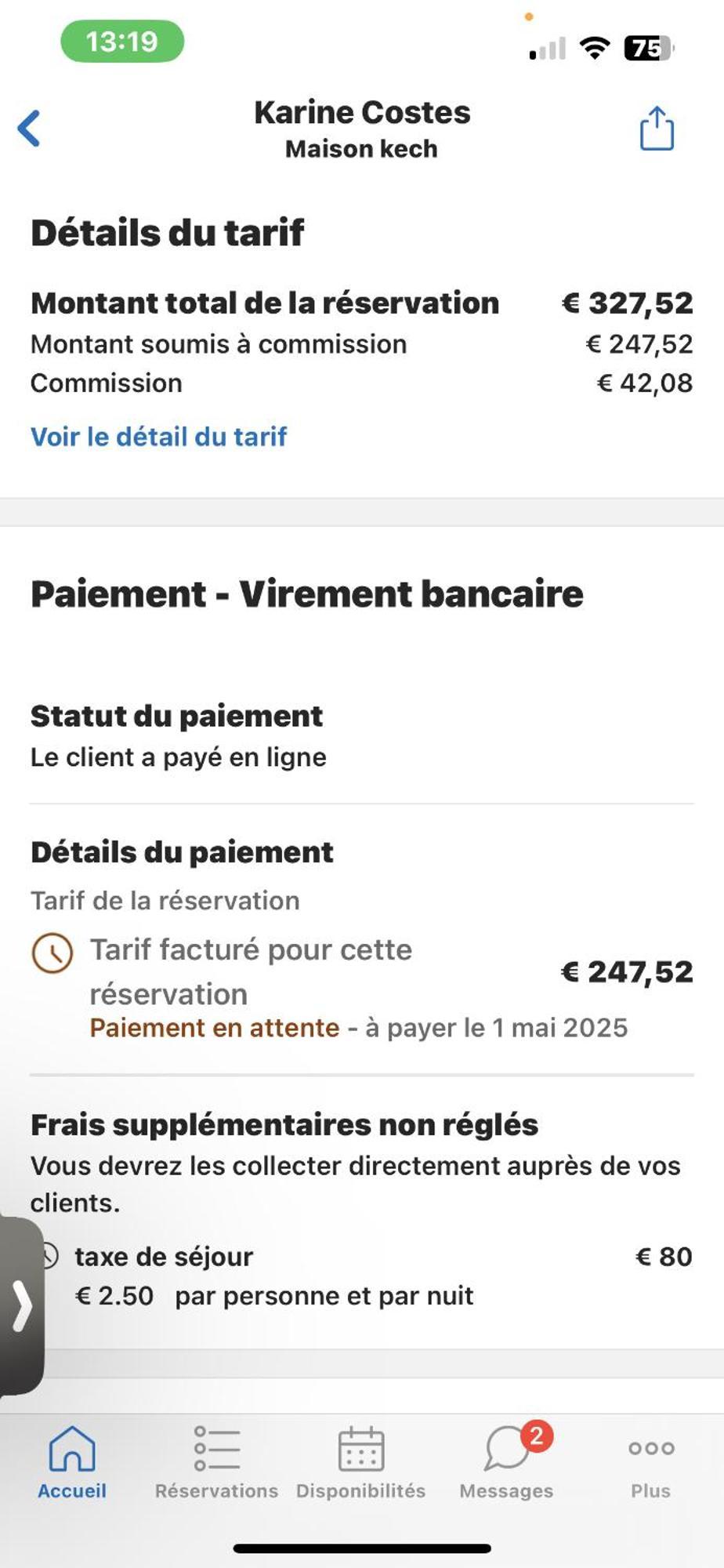Open the Disponibilités calendar icon
The height and width of the screenshot is (1568, 724).
pyautogui.click(x=361, y=1448)
